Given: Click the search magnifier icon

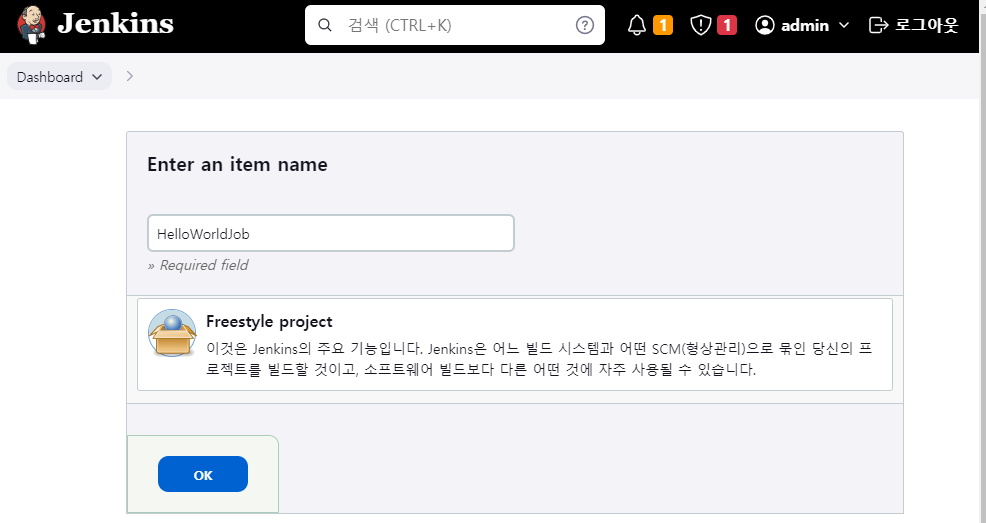Looking at the screenshot, I should (x=324, y=25).
